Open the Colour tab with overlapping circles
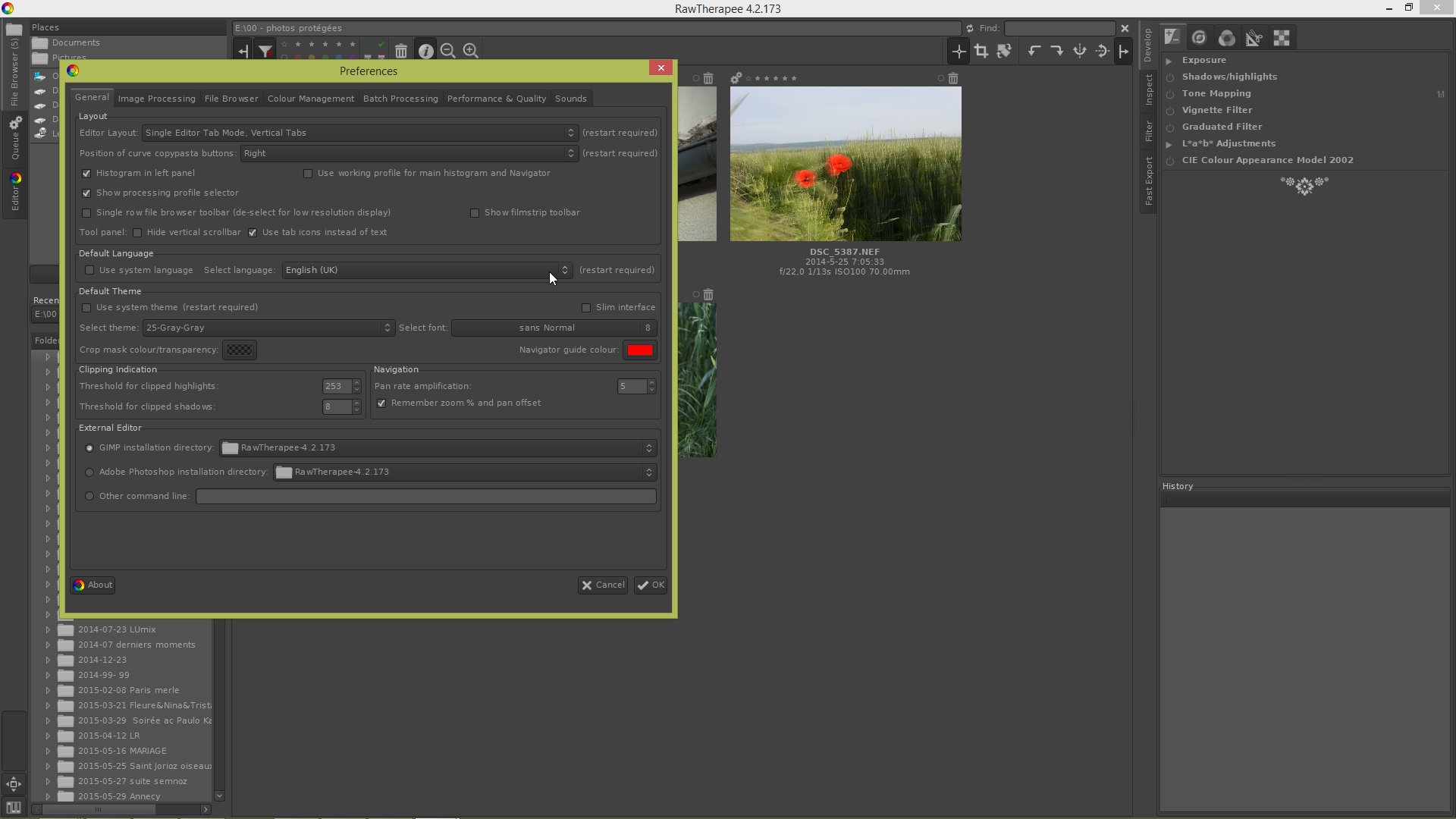This screenshot has height=819, width=1456. coord(1226,38)
